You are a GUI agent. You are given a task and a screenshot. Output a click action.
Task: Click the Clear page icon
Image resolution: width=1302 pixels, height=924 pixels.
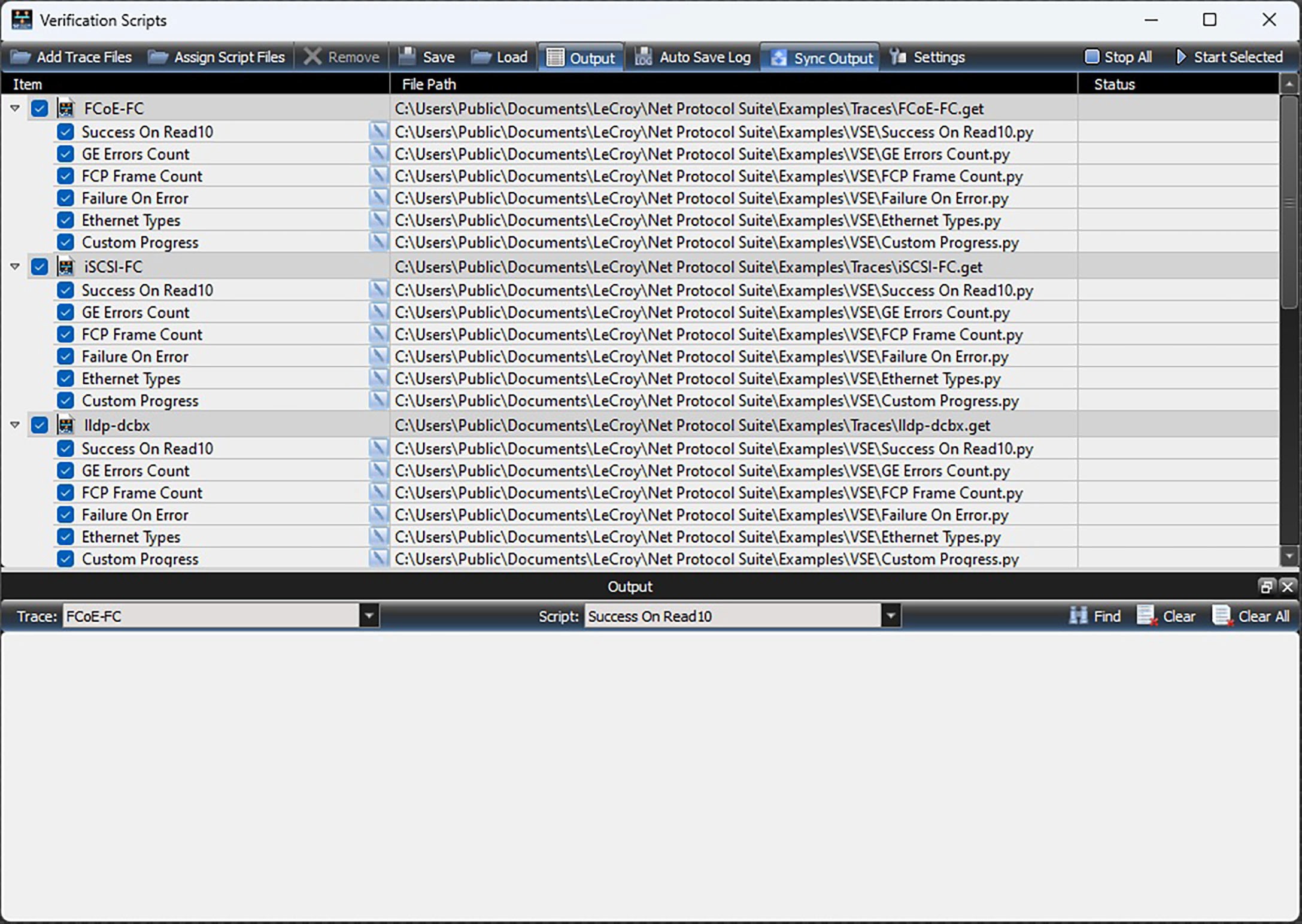point(1147,616)
